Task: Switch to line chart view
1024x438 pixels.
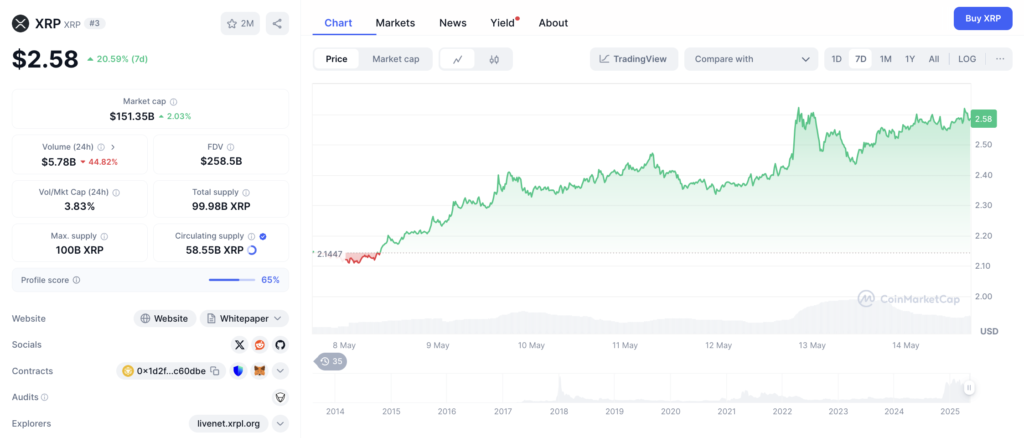Action: tap(458, 59)
